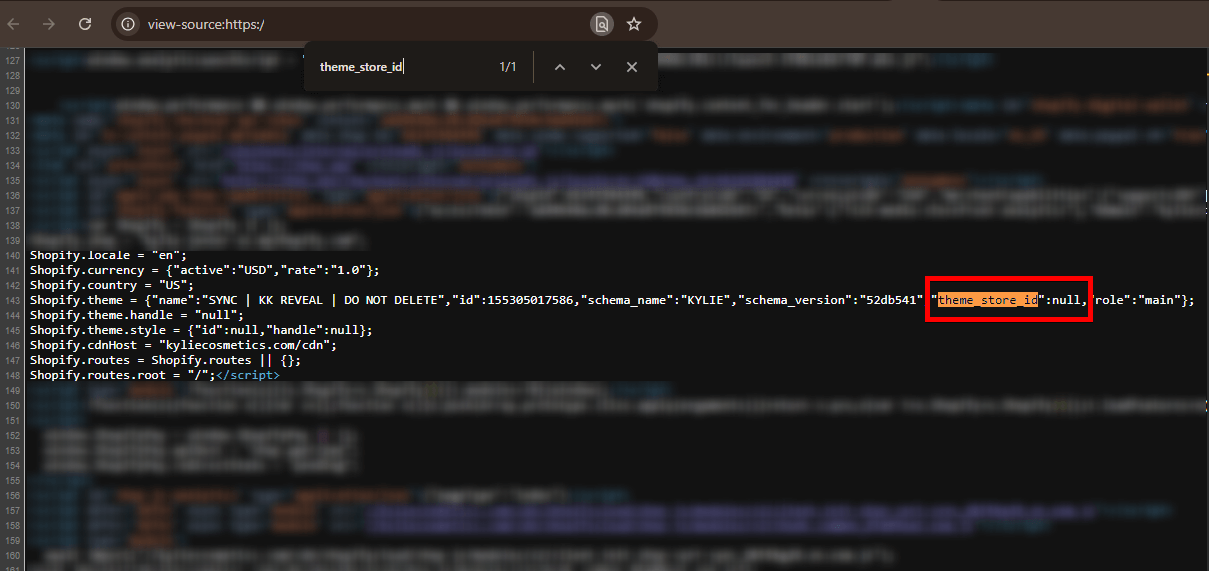
Task: Bookmark this page with the star icon
Action: point(634,24)
